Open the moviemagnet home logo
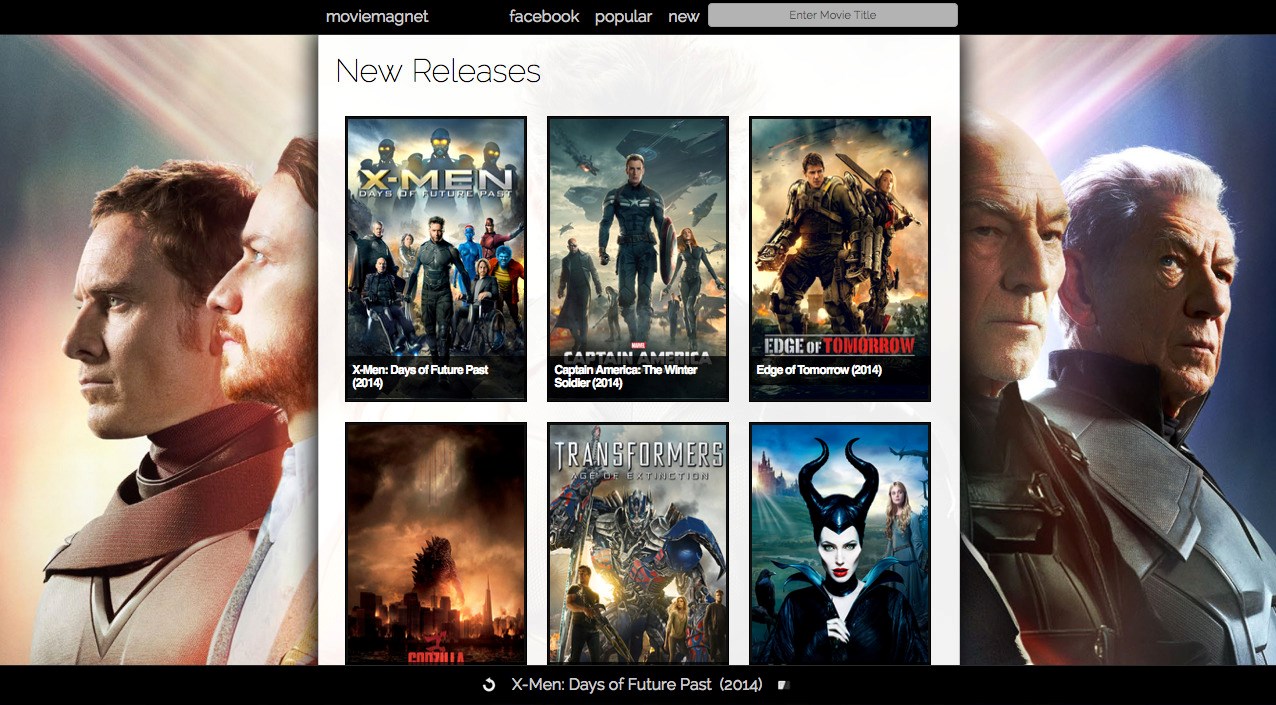 click(377, 16)
